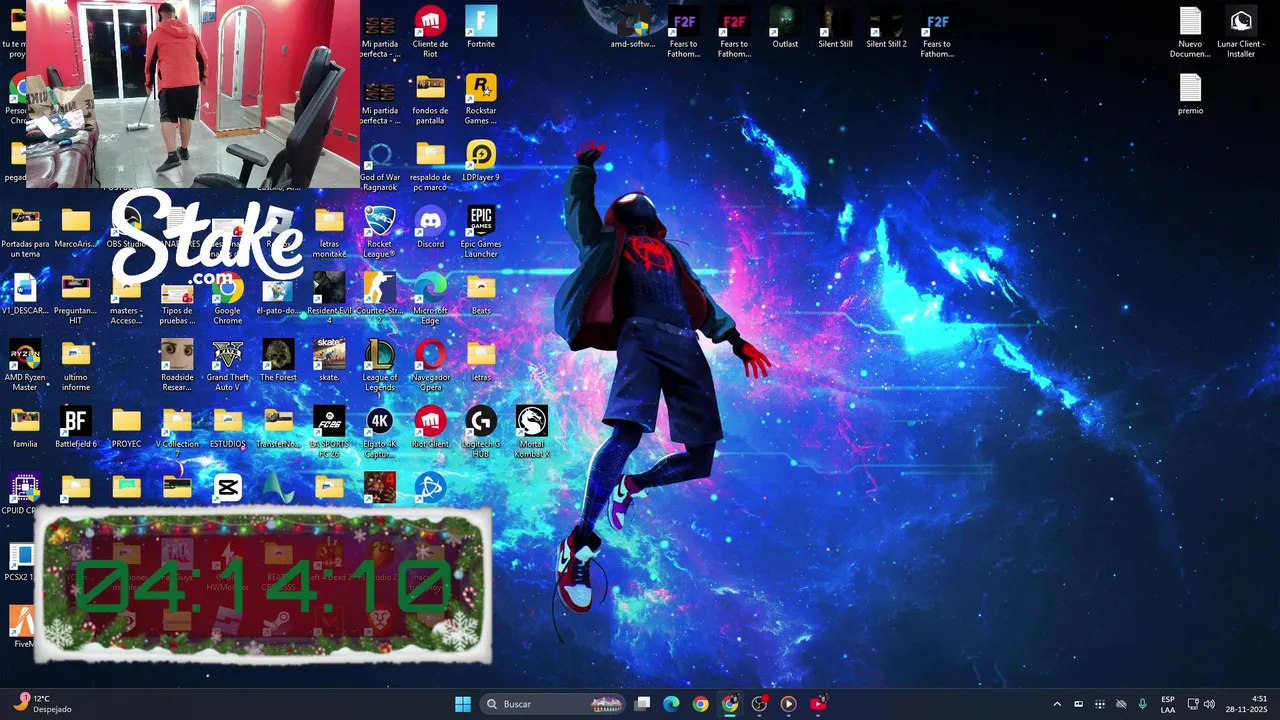Image resolution: width=1280 pixels, height=720 pixels.
Task: Select the LDPlayer 9 shortcut
Action: coord(481,161)
